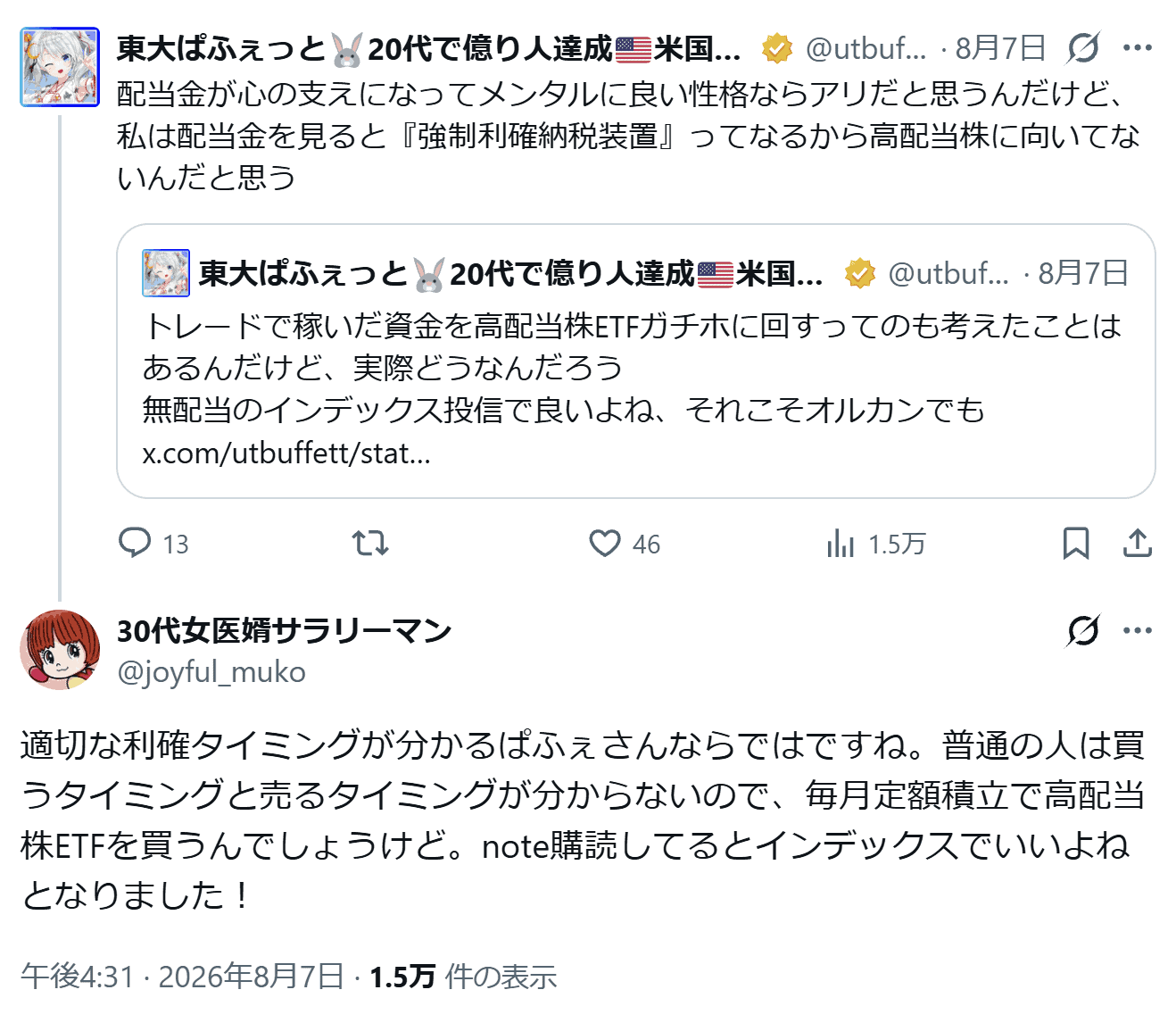Click Grok icon beside 30代女医婿サラリーマン
The height and width of the screenshot is (1023, 1176).
(x=1083, y=631)
